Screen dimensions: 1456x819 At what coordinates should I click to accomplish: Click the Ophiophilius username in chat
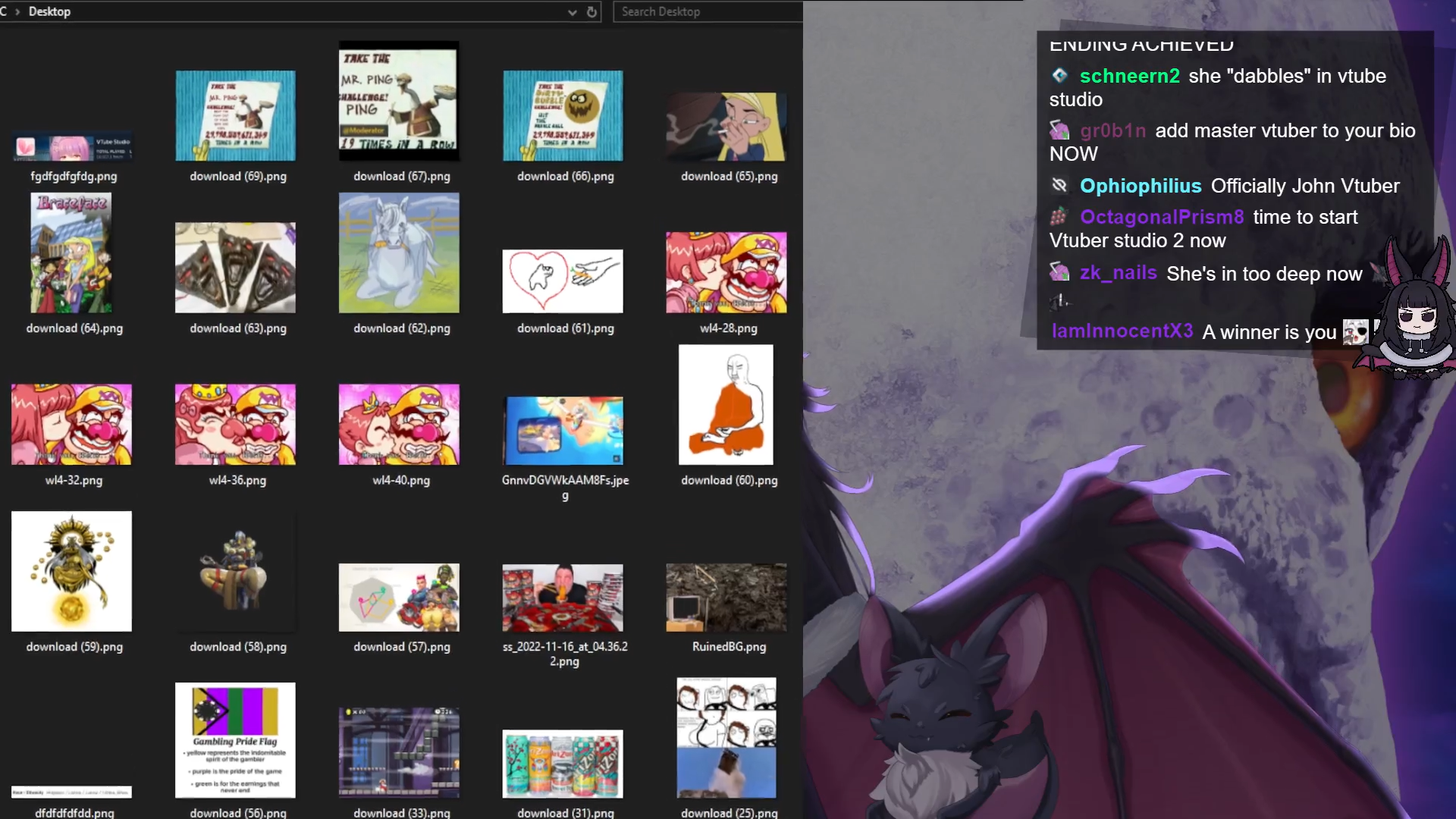tap(1140, 187)
